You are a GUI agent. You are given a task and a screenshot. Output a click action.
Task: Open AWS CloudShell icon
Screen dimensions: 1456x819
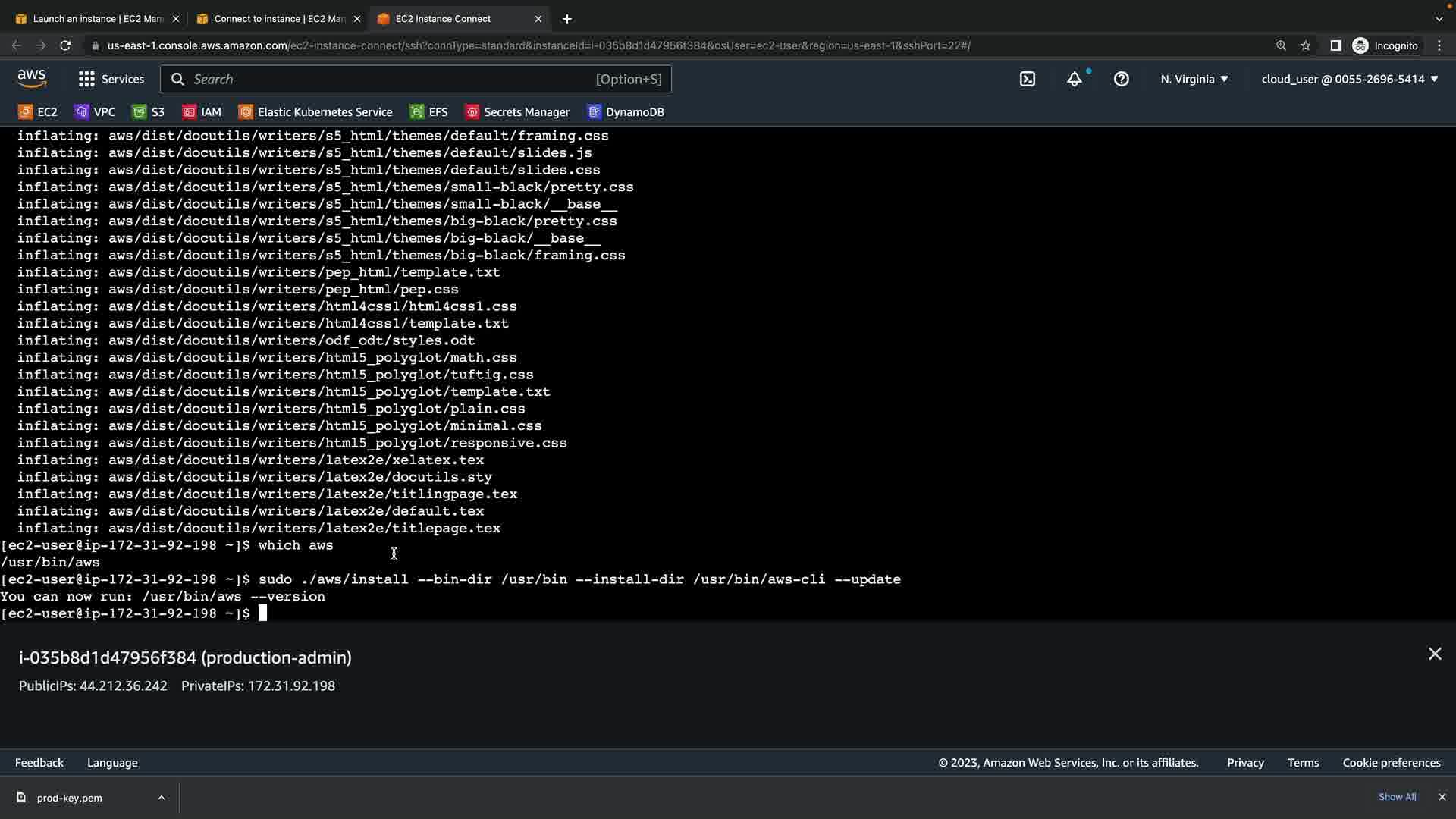(1028, 79)
